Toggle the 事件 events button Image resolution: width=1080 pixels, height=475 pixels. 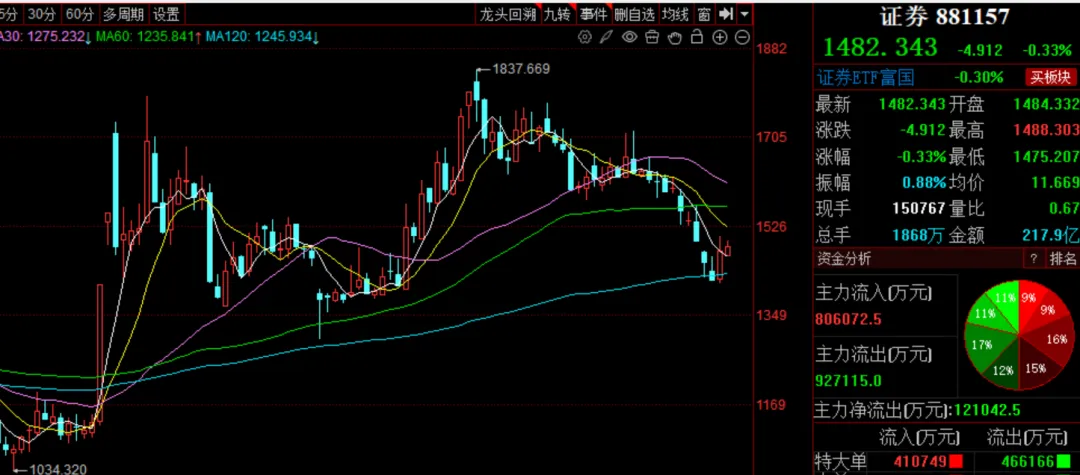pos(593,14)
